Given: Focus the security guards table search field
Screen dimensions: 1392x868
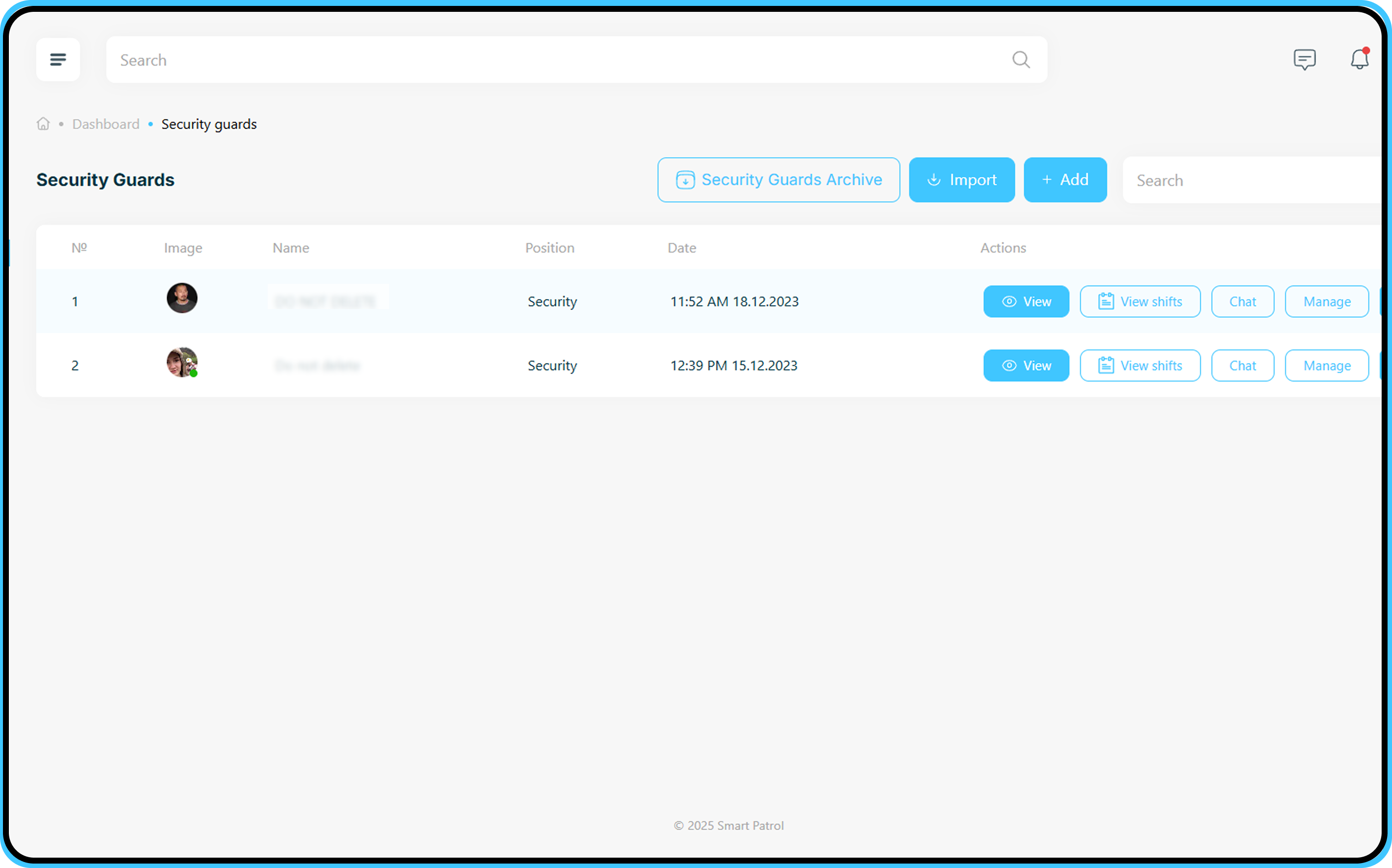Looking at the screenshot, I should 1252,180.
